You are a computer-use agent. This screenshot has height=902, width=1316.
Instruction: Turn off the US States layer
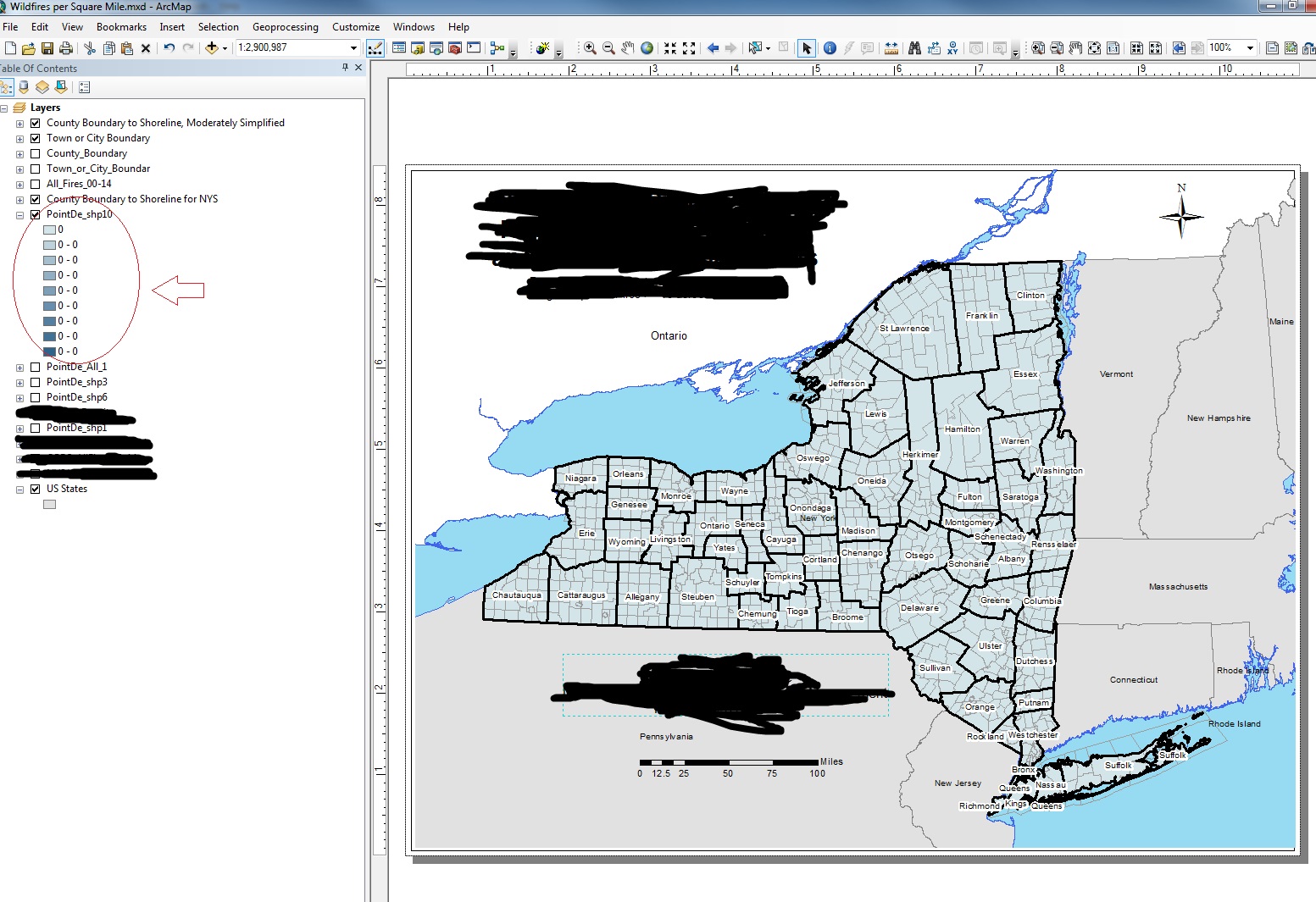click(35, 488)
